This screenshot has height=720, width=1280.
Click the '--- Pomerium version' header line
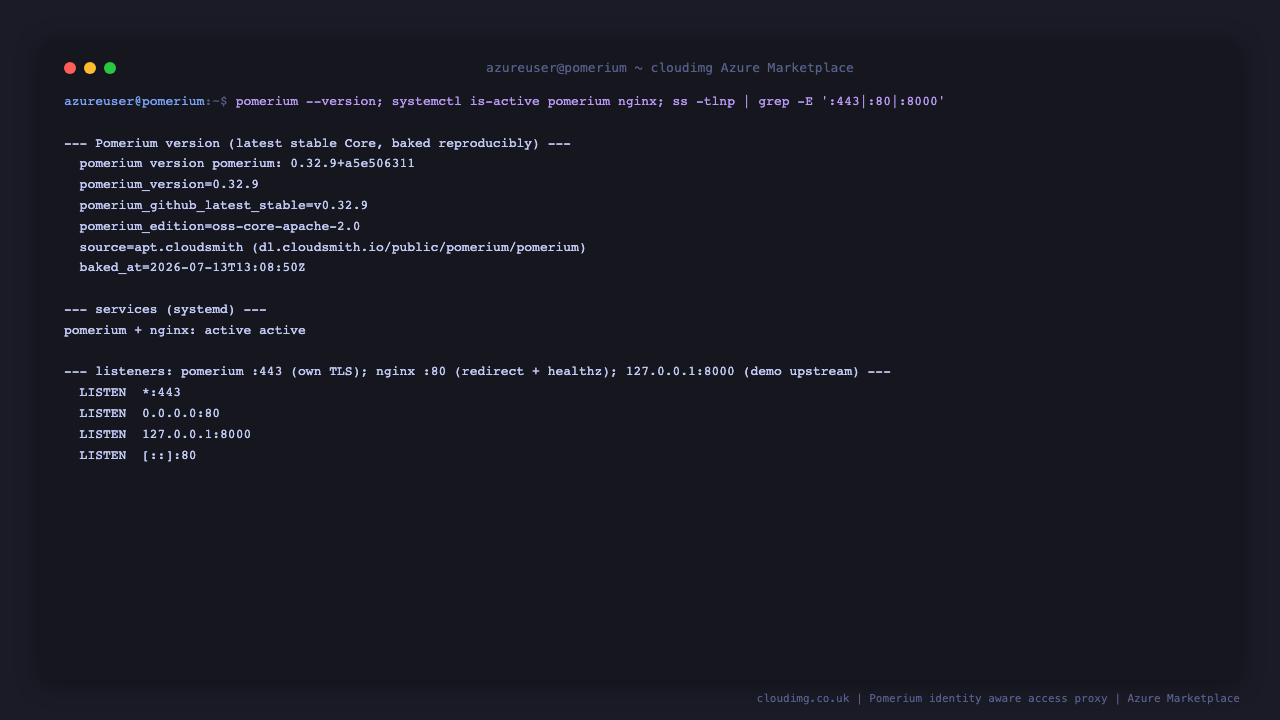pos(317,143)
